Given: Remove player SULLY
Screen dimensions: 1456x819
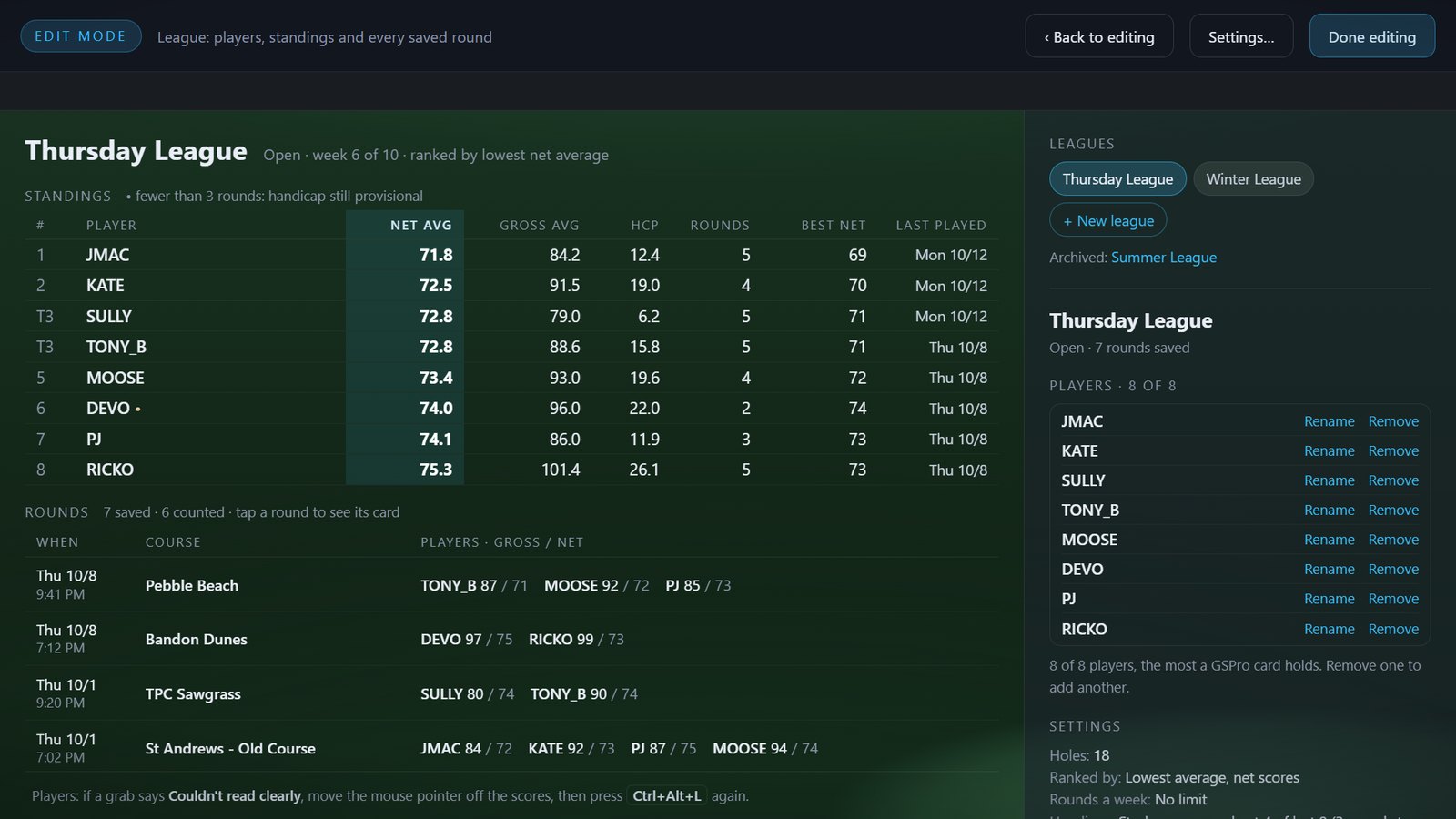Looking at the screenshot, I should point(1393,480).
